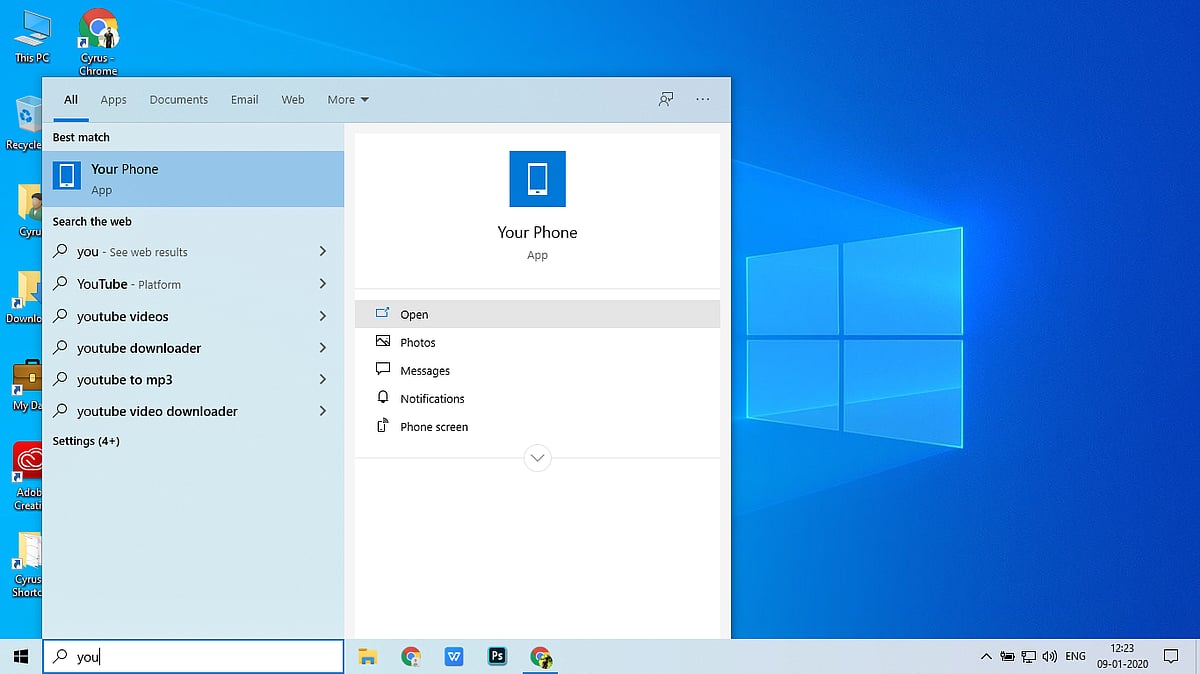Launch Phone screen from the action list
Viewport: 1200px width, 674px height.
(x=434, y=426)
